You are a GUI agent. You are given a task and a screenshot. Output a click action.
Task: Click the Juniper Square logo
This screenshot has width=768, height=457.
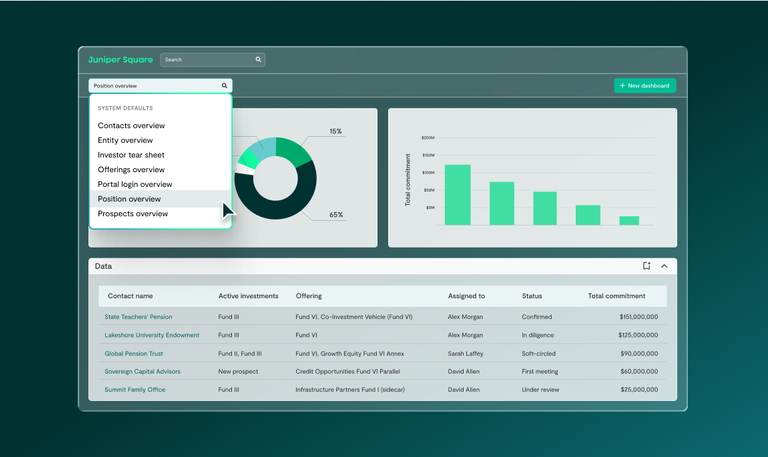(120, 60)
